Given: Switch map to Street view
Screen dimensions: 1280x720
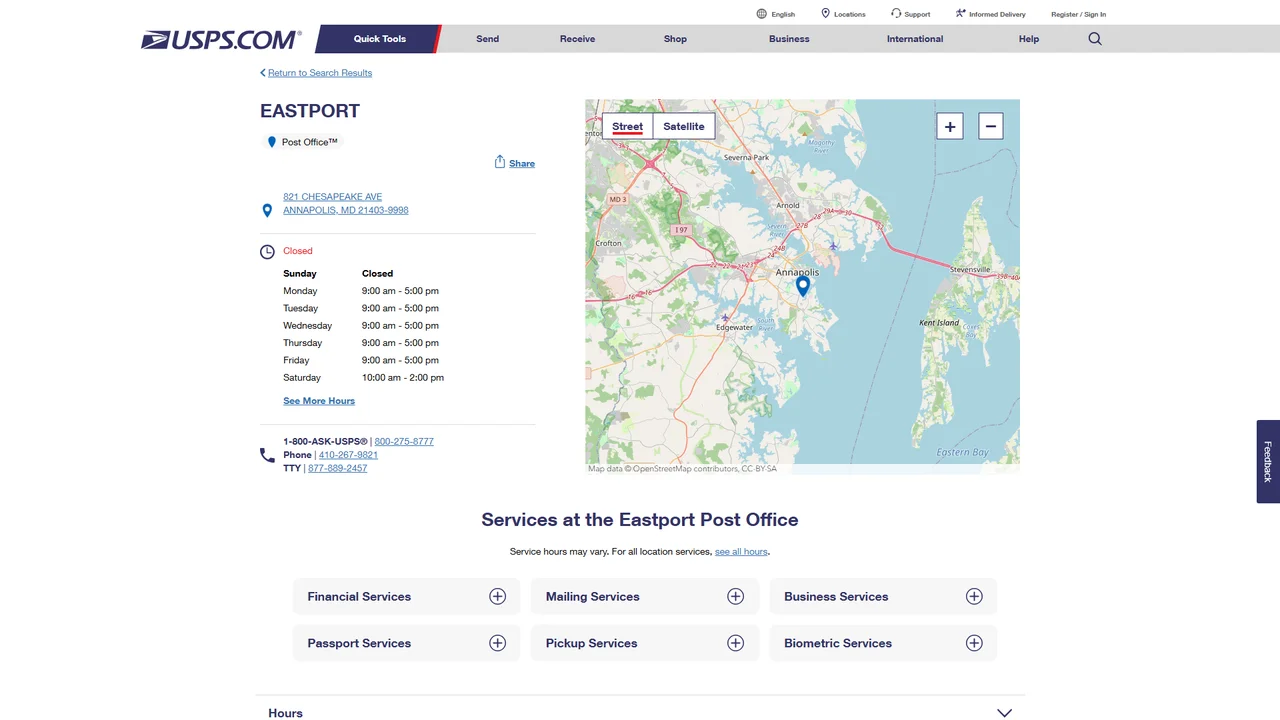Looking at the screenshot, I should (x=627, y=126).
